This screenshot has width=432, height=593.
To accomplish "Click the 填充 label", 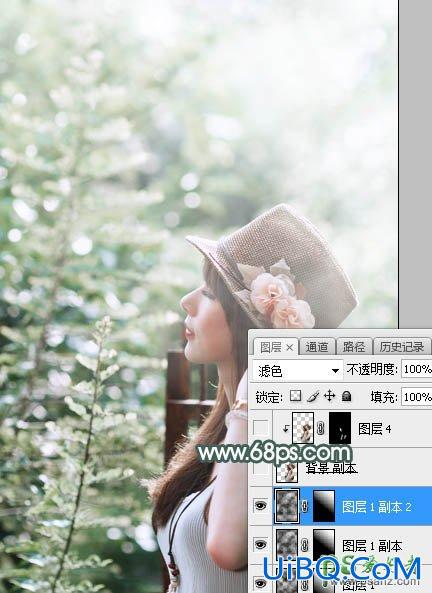I will [x=384, y=397].
